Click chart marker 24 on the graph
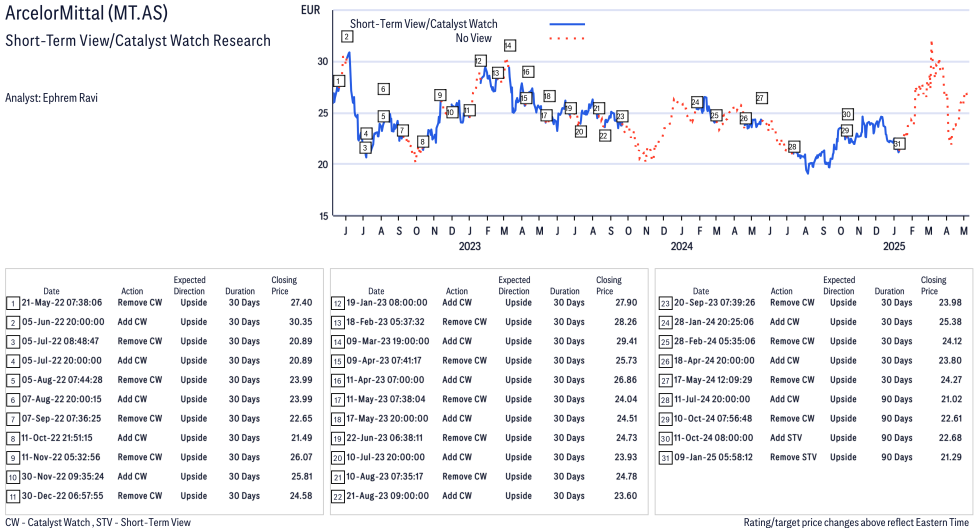Viewport: 979px width, 528px height. (x=697, y=102)
